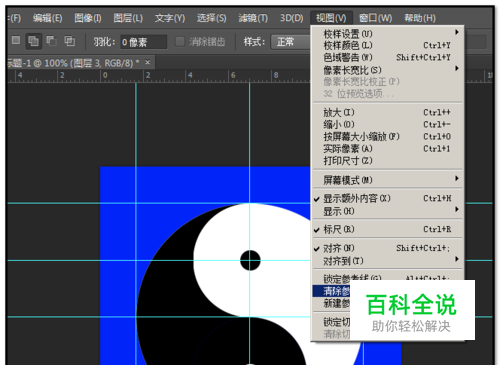Expand the 显示 (H) submenu
Viewport: 500px width, 365px height.
387,211
